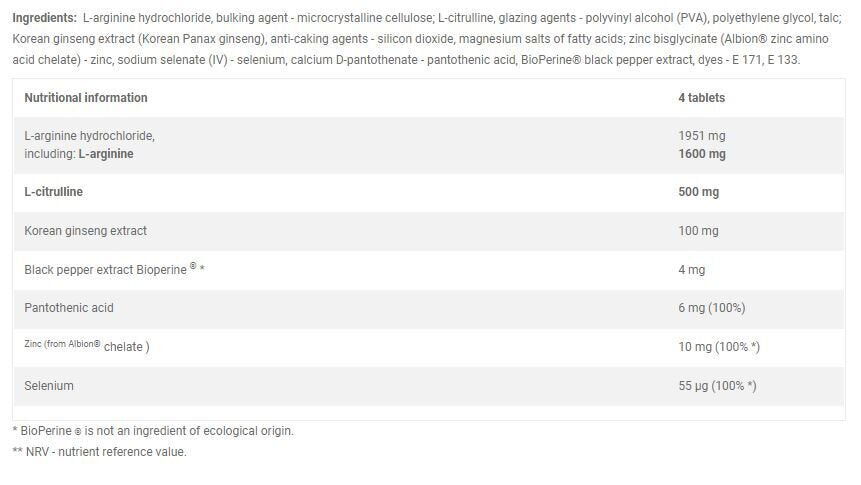Click the Nutritional information table header

coord(85,98)
